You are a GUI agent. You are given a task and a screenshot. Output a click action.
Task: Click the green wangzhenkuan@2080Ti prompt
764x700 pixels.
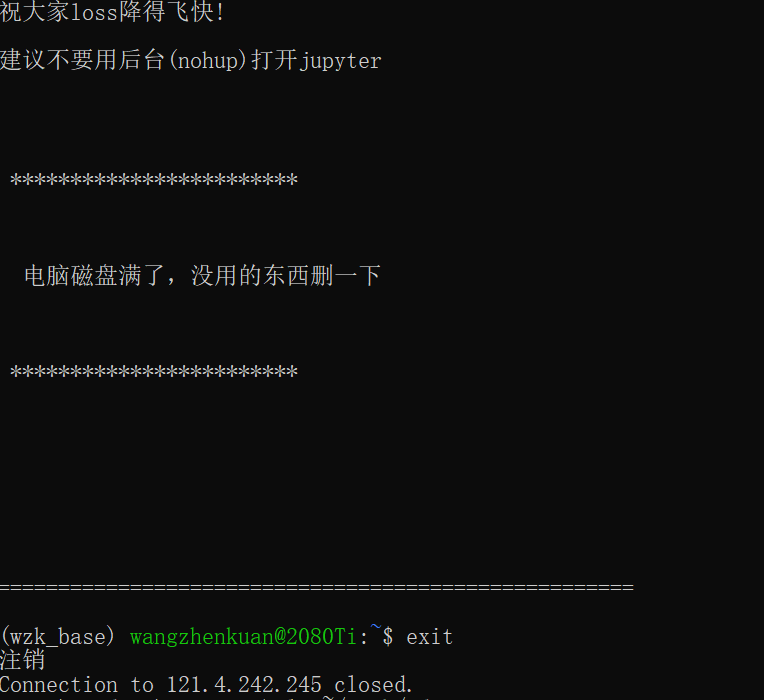click(243, 637)
